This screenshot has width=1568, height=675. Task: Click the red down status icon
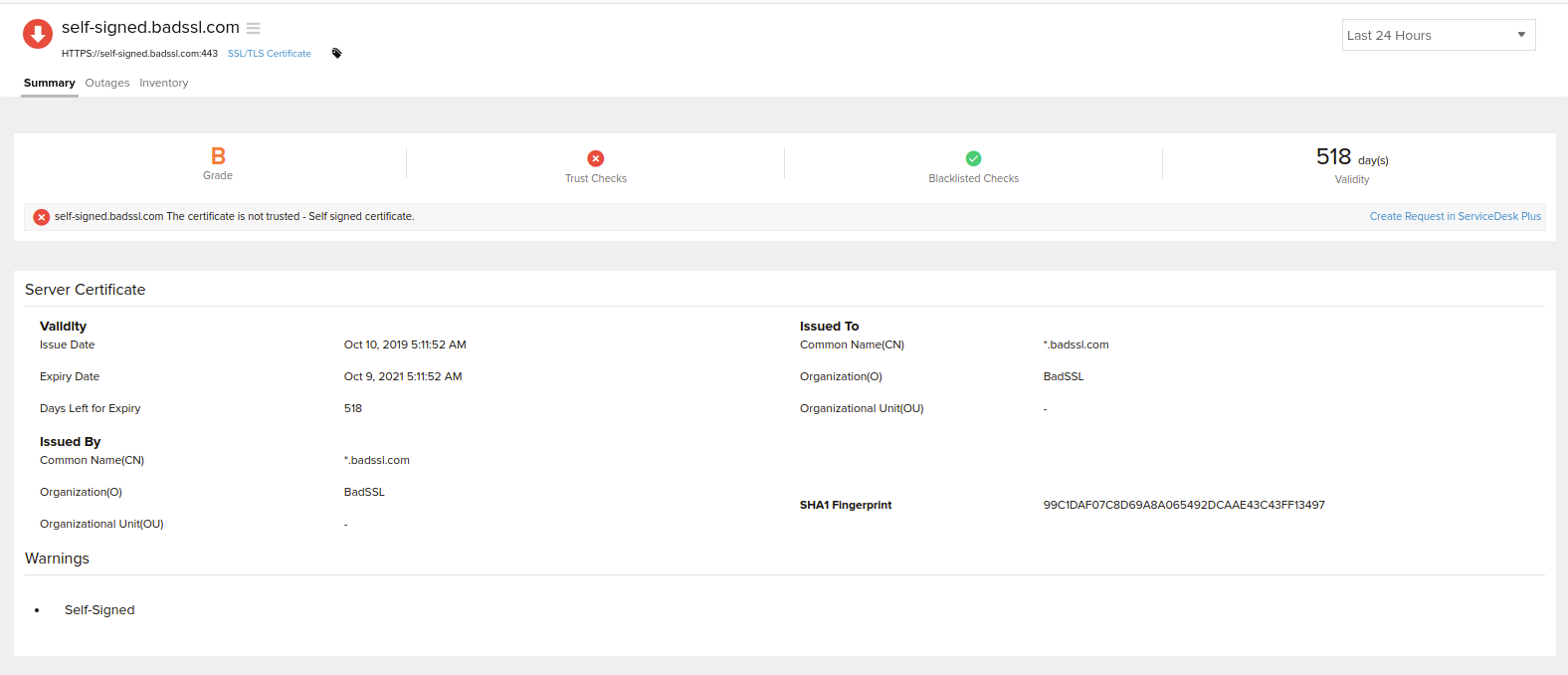[38, 34]
